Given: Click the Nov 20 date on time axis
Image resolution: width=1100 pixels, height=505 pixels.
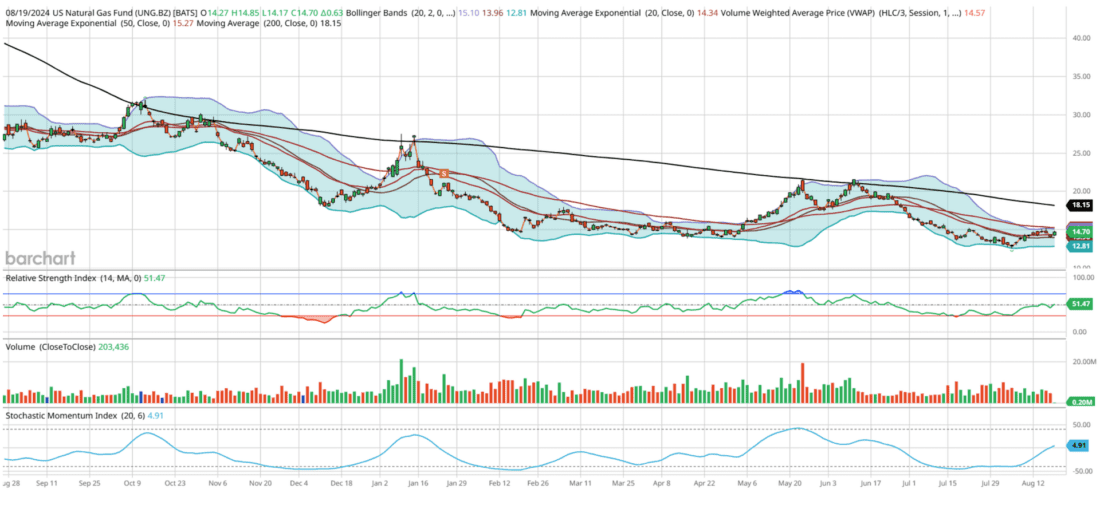Looking at the screenshot, I should [x=260, y=483].
